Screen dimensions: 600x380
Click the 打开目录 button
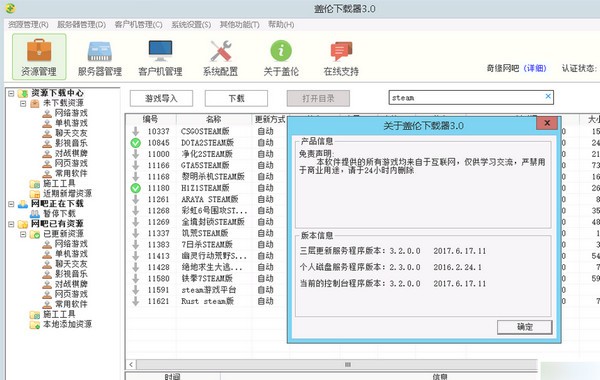318,98
